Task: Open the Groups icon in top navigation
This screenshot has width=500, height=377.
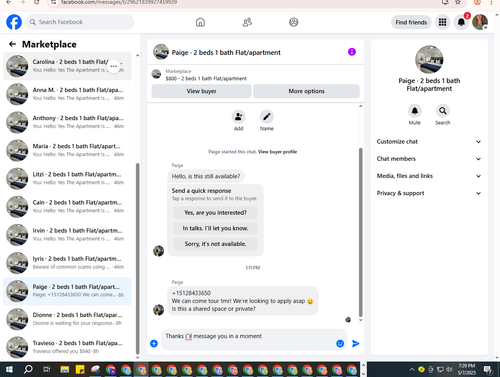Action: coord(294,22)
